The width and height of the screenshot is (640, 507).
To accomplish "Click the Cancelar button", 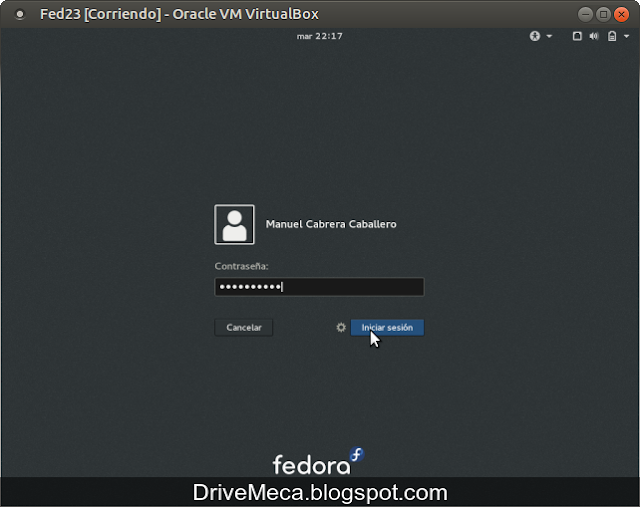I will (x=244, y=327).
